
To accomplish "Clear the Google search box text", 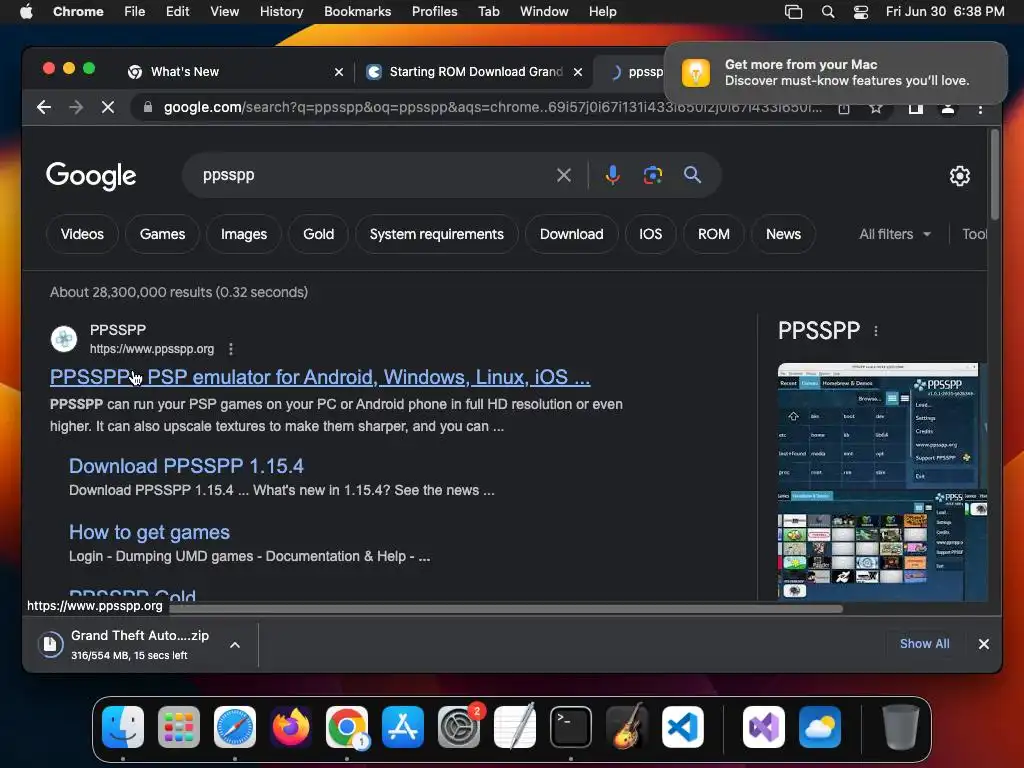I will pos(564,175).
